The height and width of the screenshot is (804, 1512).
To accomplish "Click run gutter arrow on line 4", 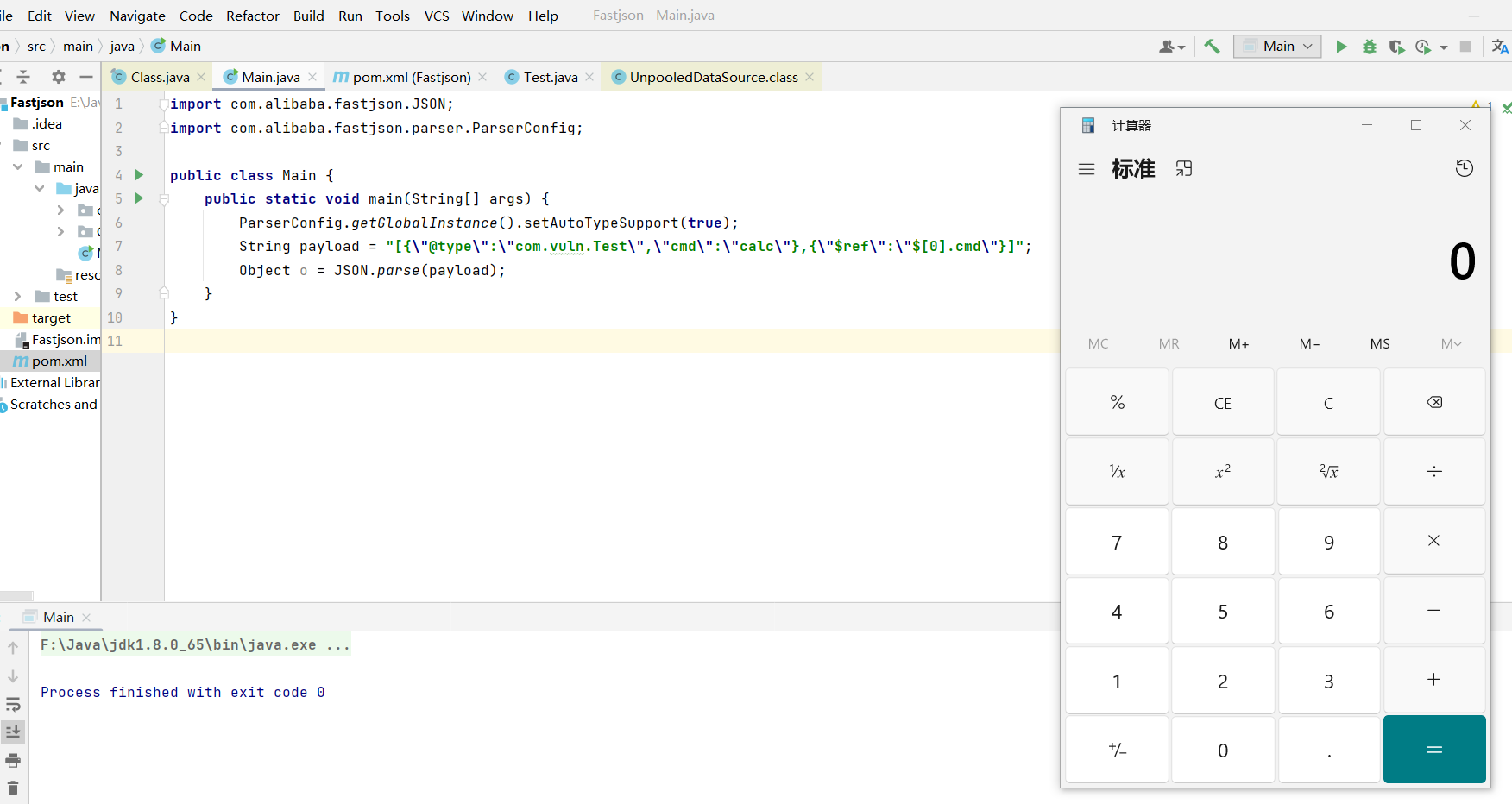I will click(139, 175).
